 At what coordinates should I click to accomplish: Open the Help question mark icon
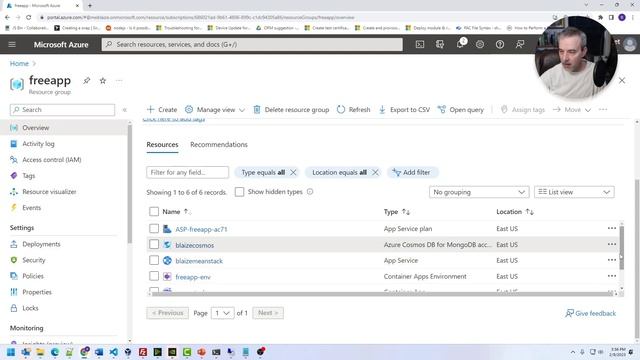pyautogui.click(x=500, y=44)
